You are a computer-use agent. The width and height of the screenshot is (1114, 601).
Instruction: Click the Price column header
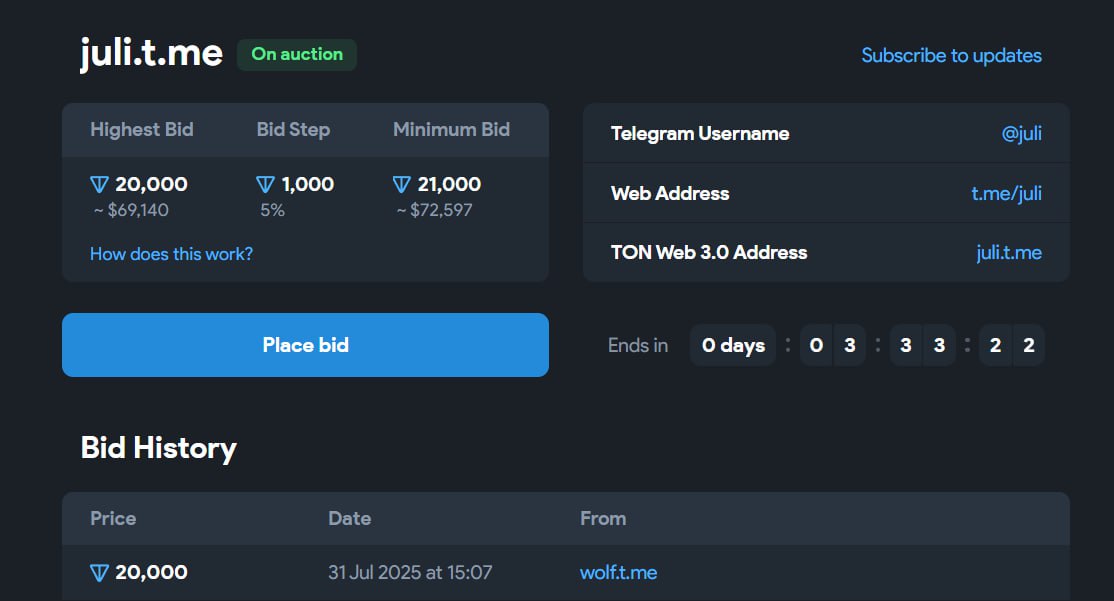point(113,519)
